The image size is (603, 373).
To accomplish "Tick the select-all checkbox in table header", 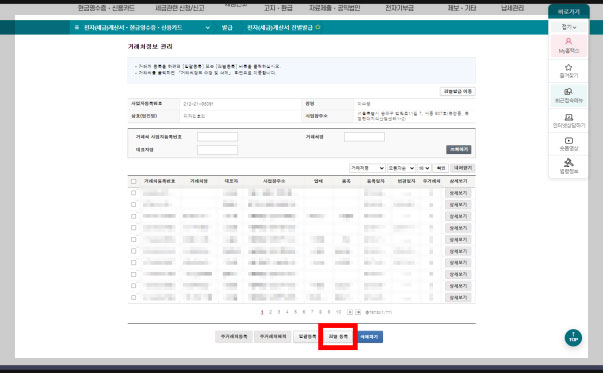I will click(x=133, y=181).
